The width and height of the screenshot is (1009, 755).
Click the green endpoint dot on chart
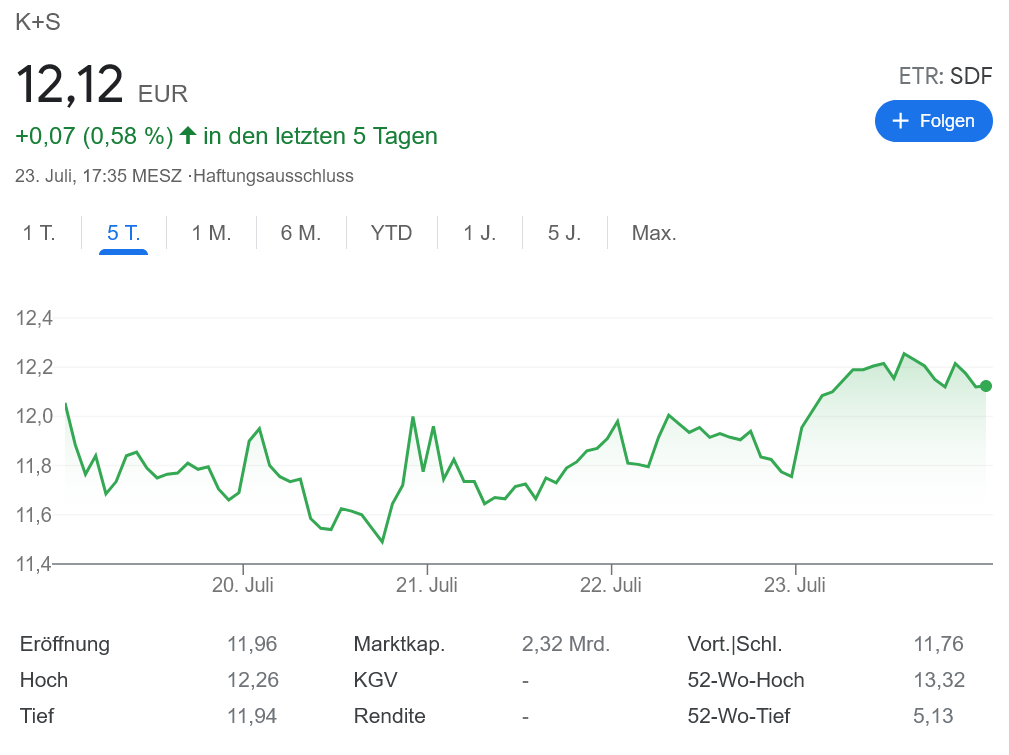click(x=985, y=386)
